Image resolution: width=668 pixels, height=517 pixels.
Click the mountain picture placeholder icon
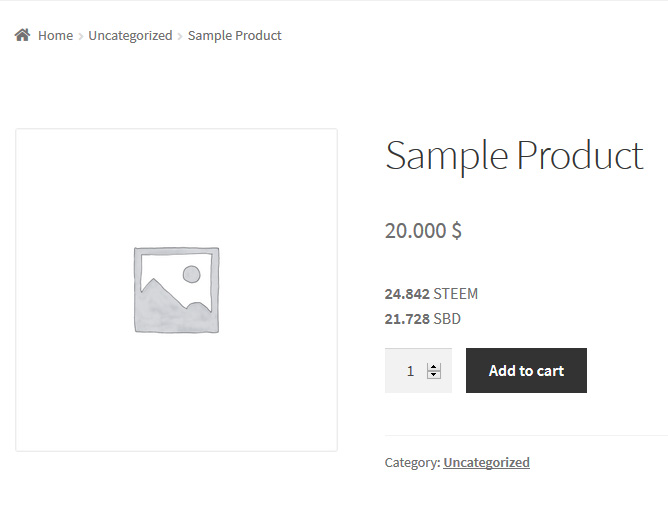(x=176, y=290)
